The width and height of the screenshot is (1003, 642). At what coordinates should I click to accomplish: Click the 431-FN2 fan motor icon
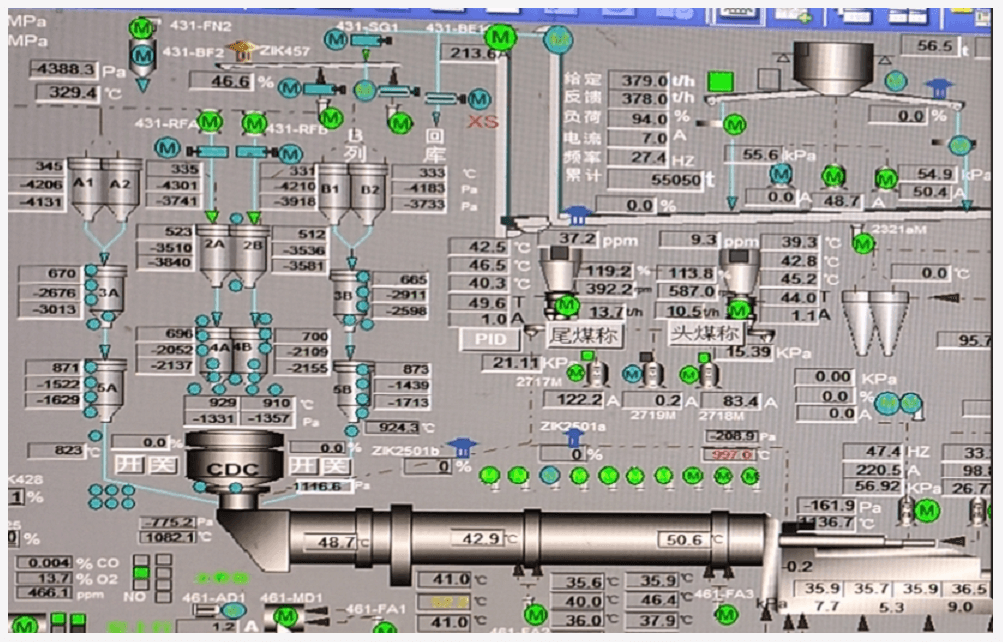142,28
